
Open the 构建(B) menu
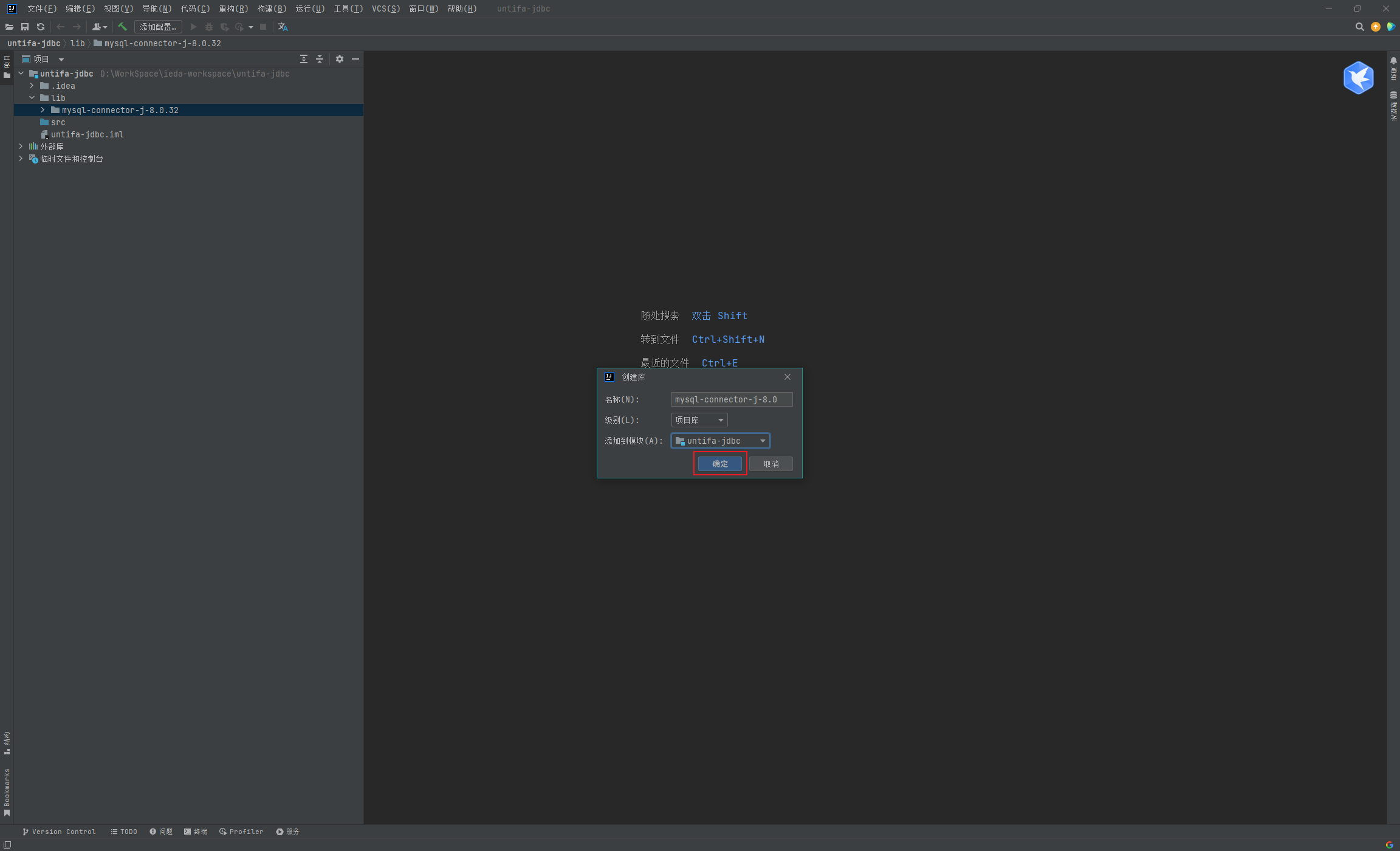(272, 9)
